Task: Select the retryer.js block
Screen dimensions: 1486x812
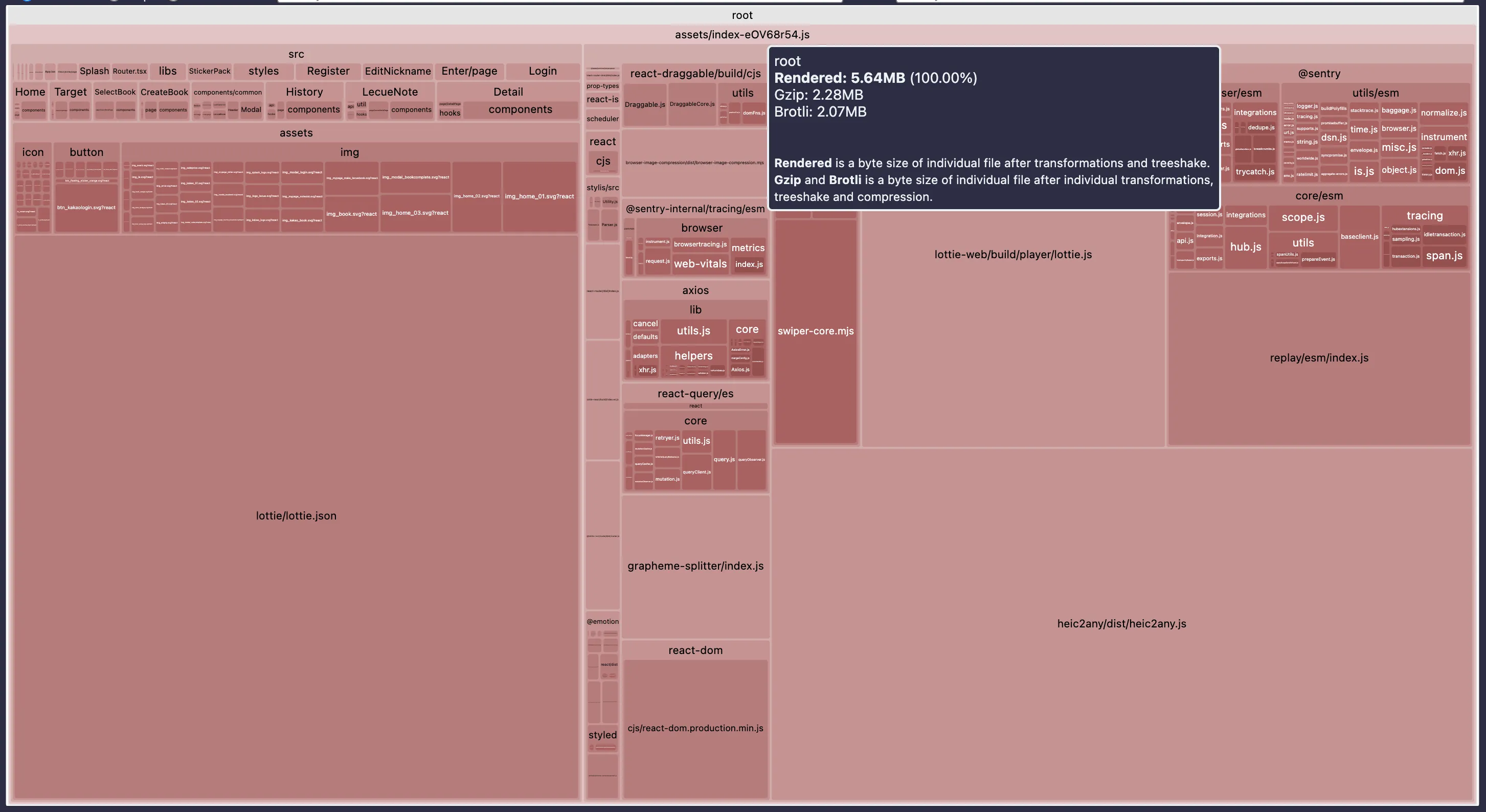Action: 667,438
